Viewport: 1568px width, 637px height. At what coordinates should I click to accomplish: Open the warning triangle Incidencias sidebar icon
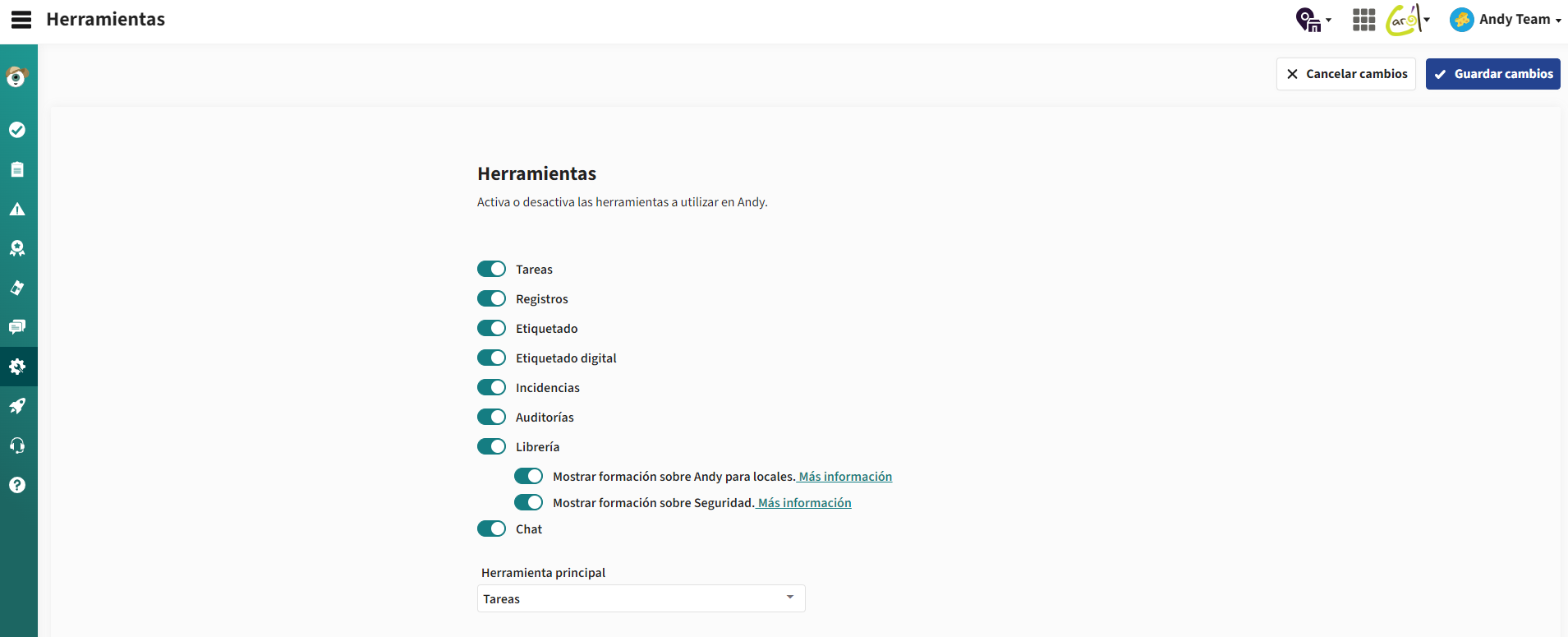pos(17,209)
